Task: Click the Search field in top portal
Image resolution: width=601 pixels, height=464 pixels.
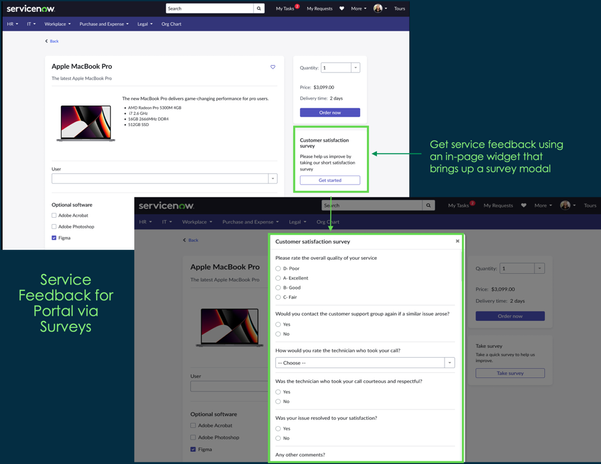Action: (210, 8)
